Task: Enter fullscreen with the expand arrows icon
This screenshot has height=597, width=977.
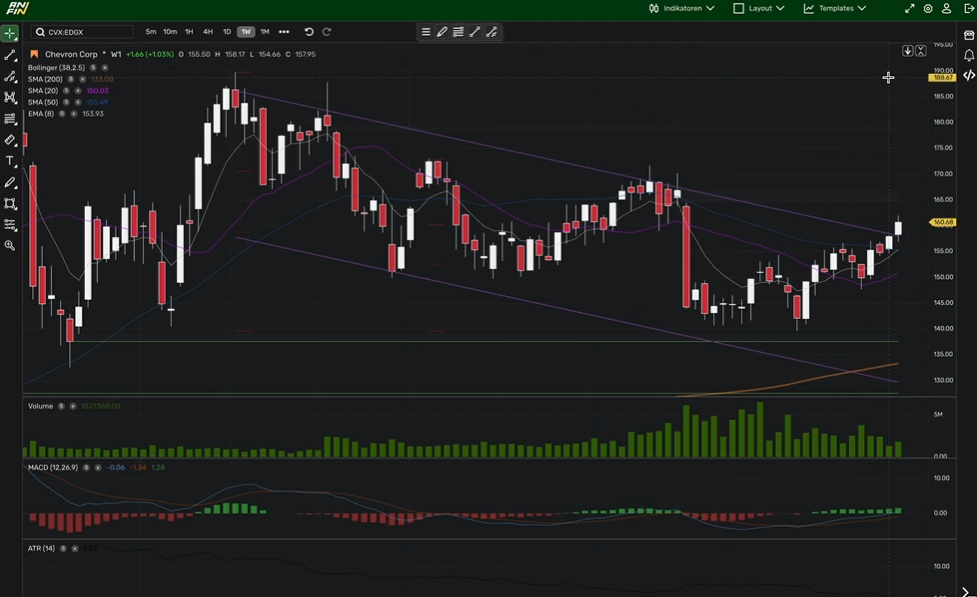Action: 910,8
